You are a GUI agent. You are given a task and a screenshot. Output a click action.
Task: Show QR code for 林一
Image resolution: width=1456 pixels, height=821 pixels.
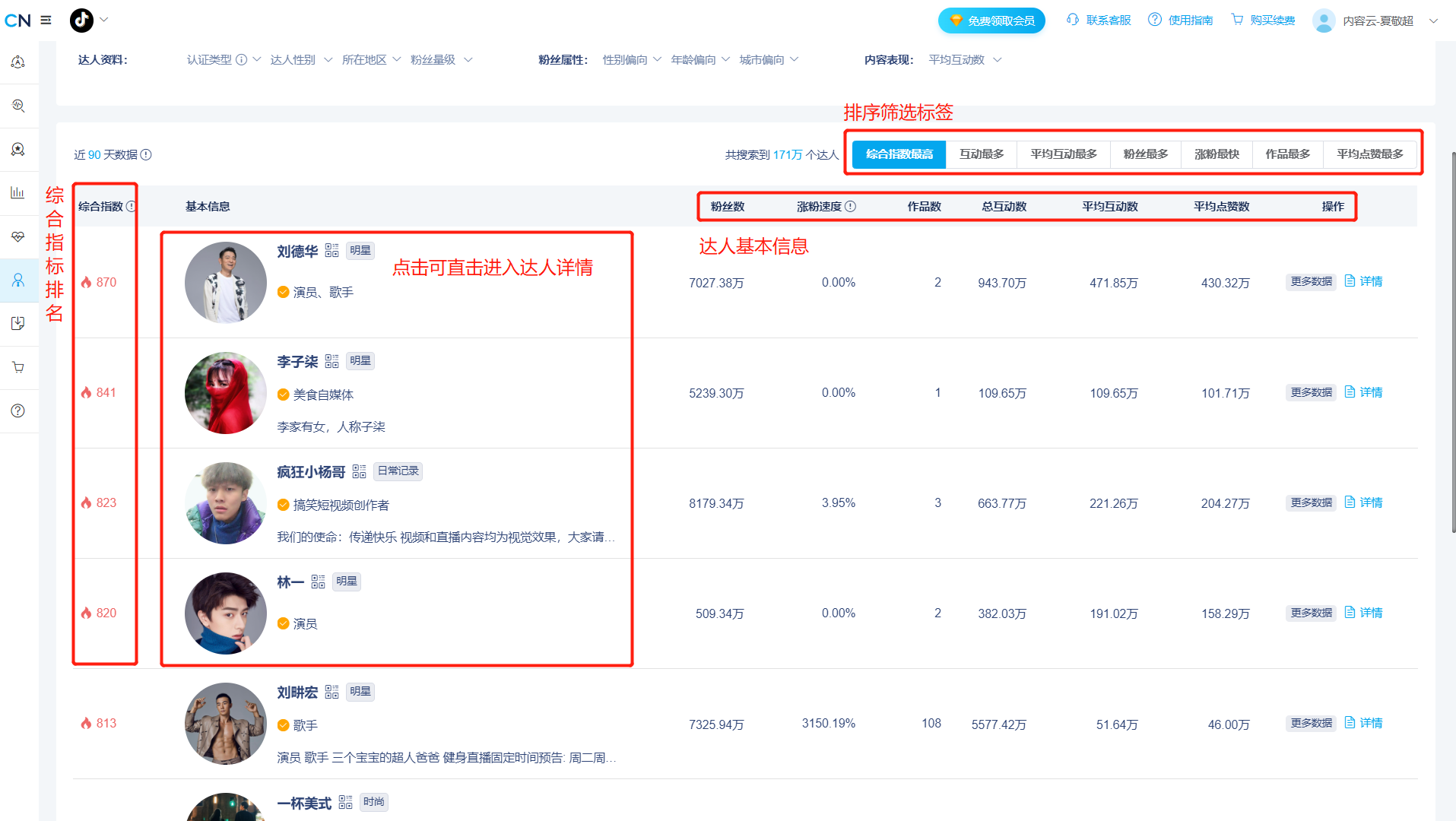(318, 582)
